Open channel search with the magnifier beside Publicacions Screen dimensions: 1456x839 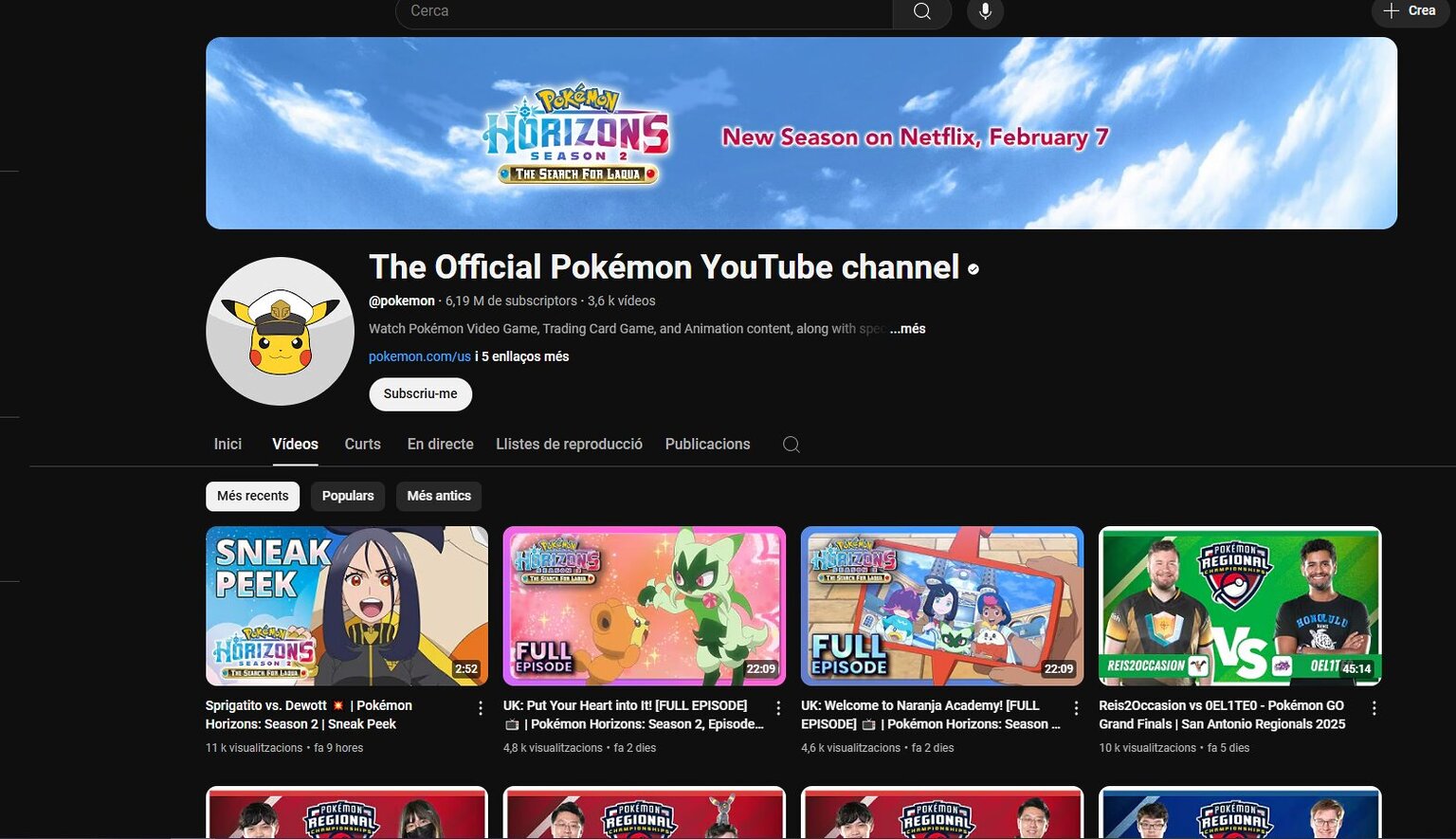[x=792, y=444]
